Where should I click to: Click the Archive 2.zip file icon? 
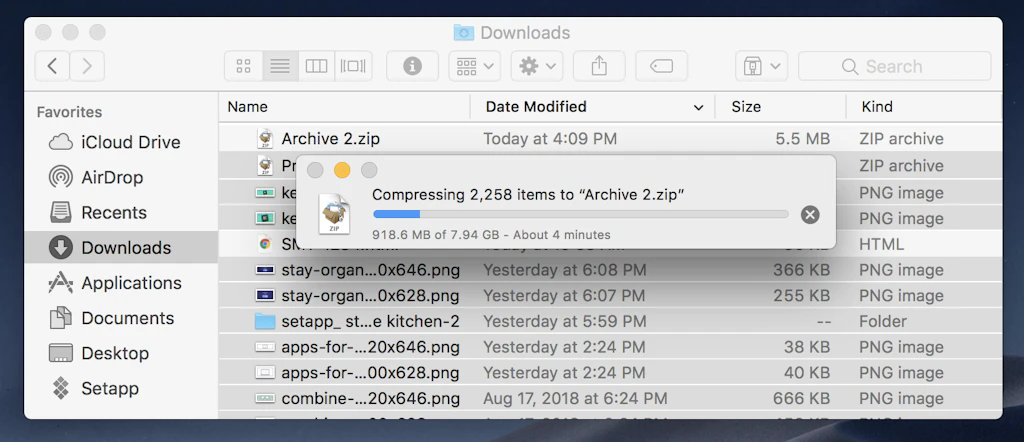tap(265, 138)
